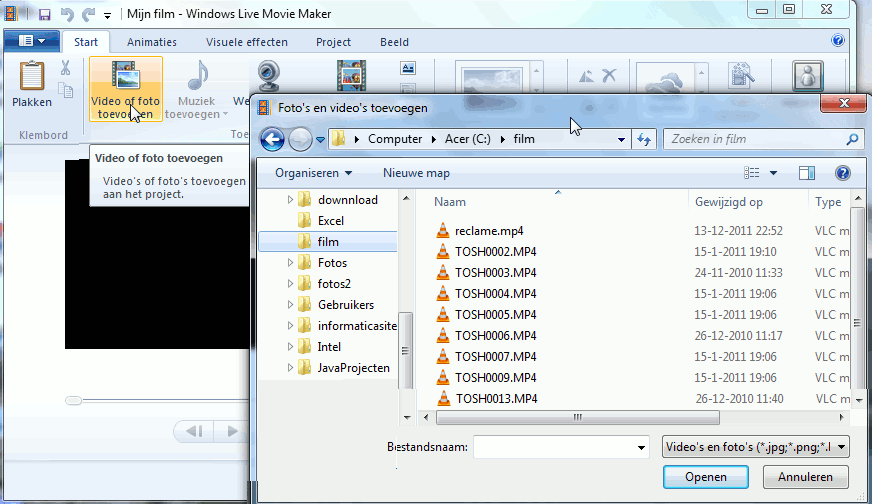
Task: Click the sign-in user profile icon
Action: pos(807,75)
